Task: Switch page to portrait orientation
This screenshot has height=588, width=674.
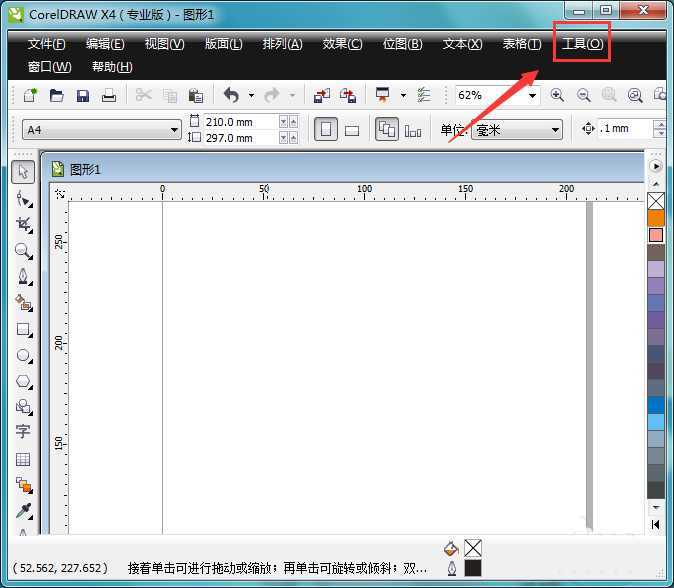Action: 325,130
